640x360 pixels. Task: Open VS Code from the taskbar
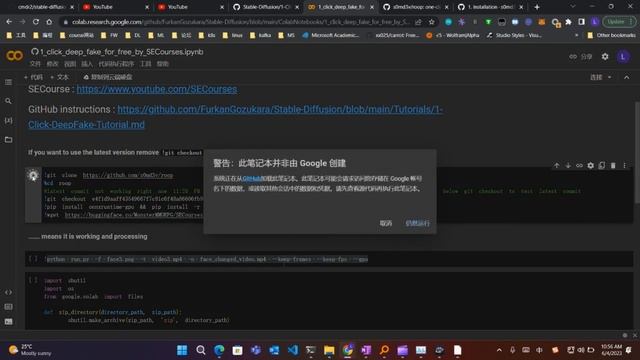(293, 350)
